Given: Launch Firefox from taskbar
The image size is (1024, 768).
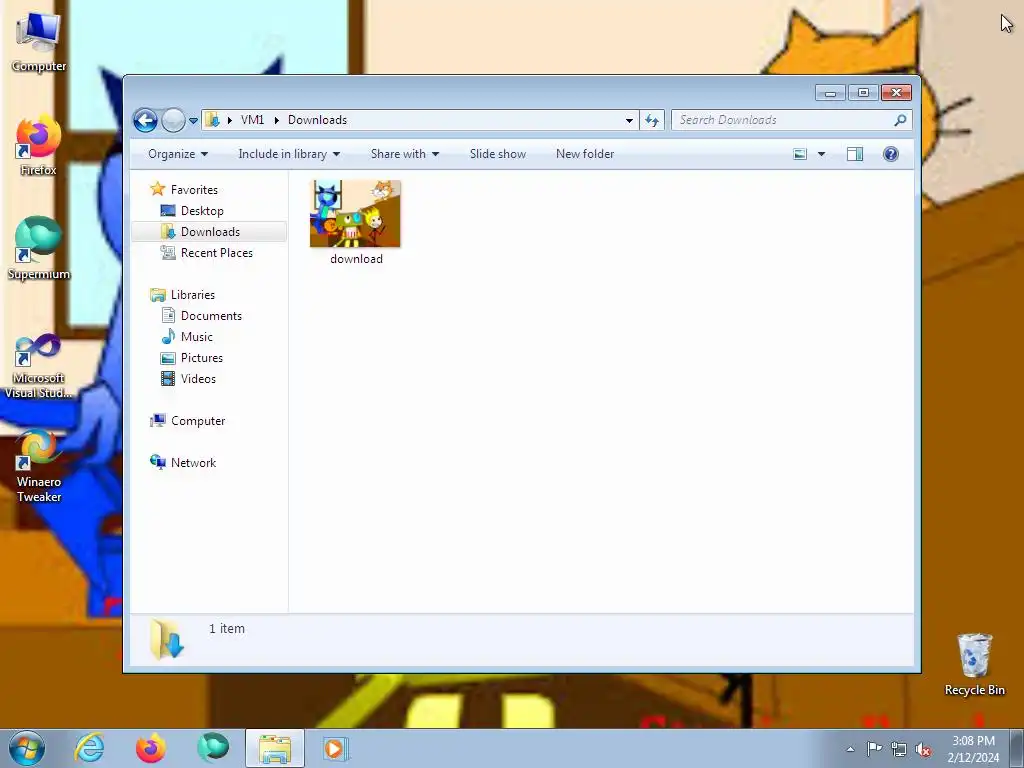Looking at the screenshot, I should pyautogui.click(x=151, y=748).
